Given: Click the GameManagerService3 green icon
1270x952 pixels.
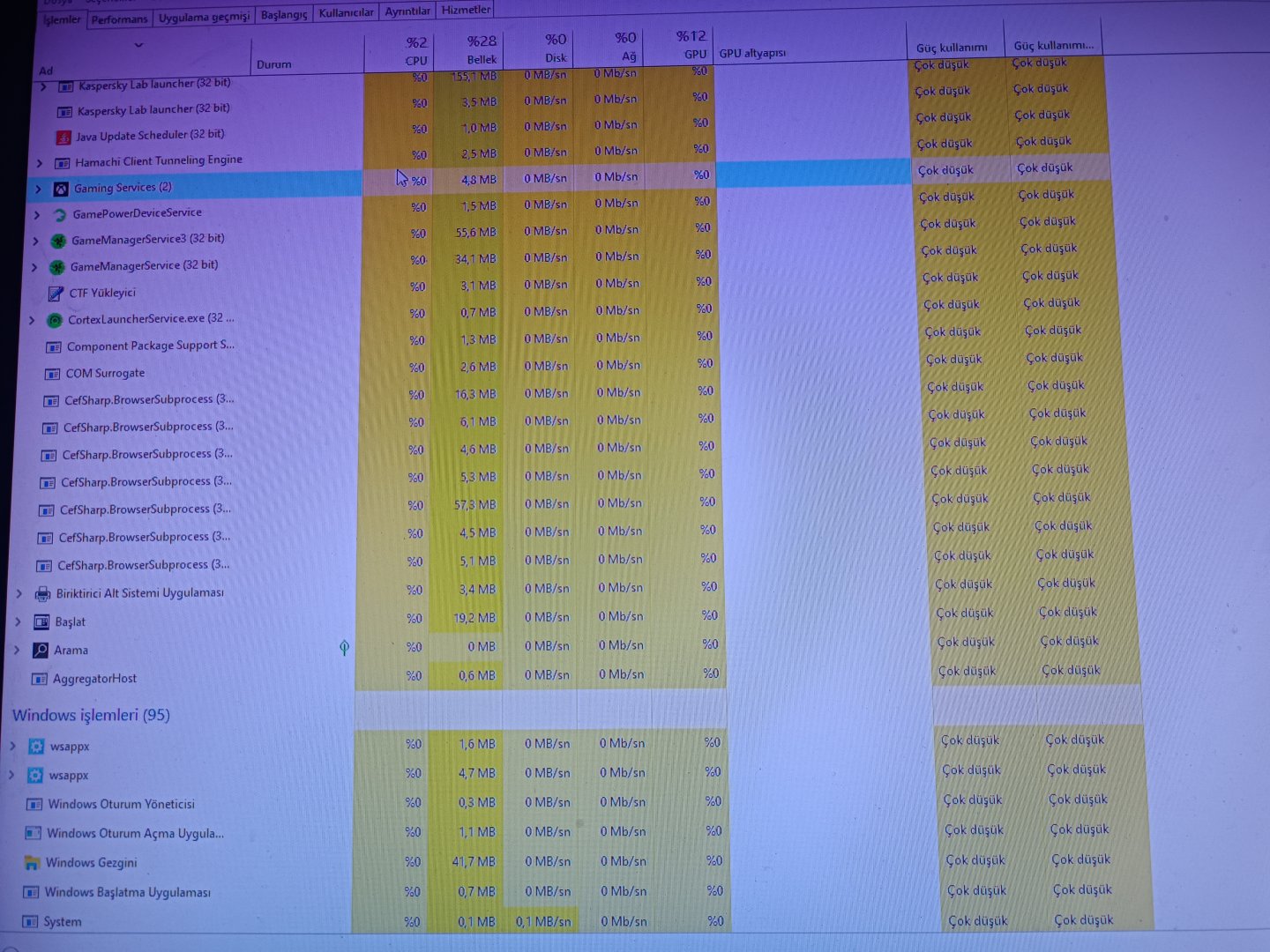Looking at the screenshot, I should (x=58, y=242).
